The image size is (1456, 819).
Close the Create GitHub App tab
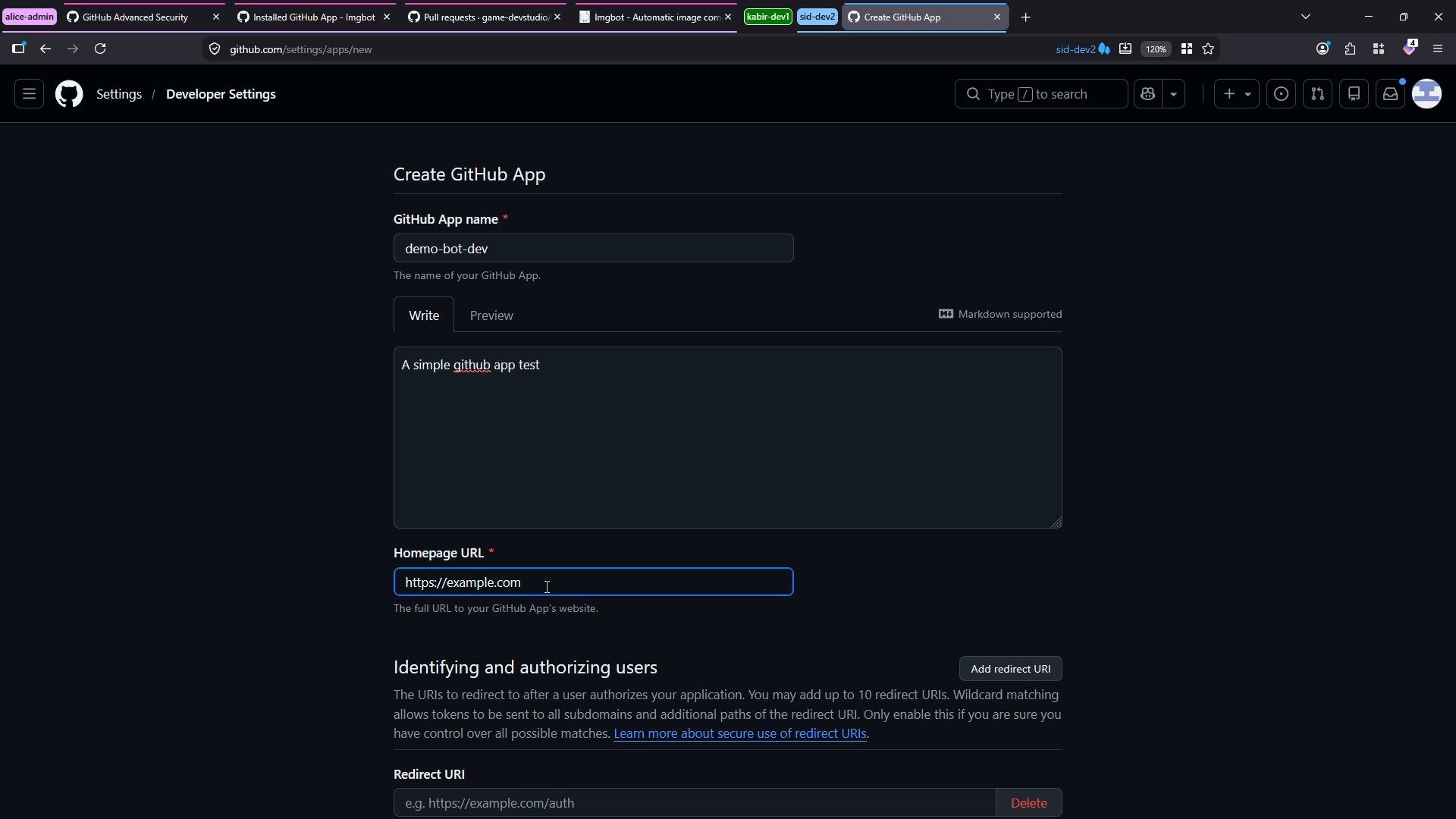(997, 17)
